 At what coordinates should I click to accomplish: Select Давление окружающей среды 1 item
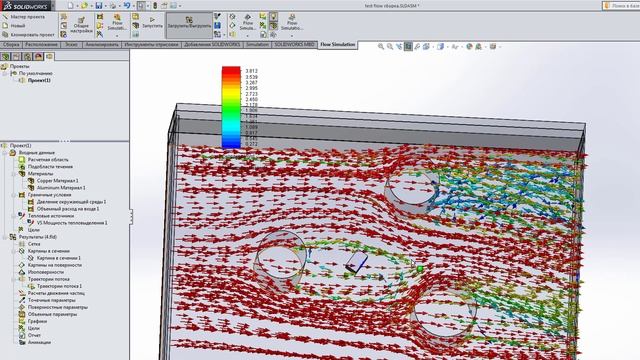(71, 202)
